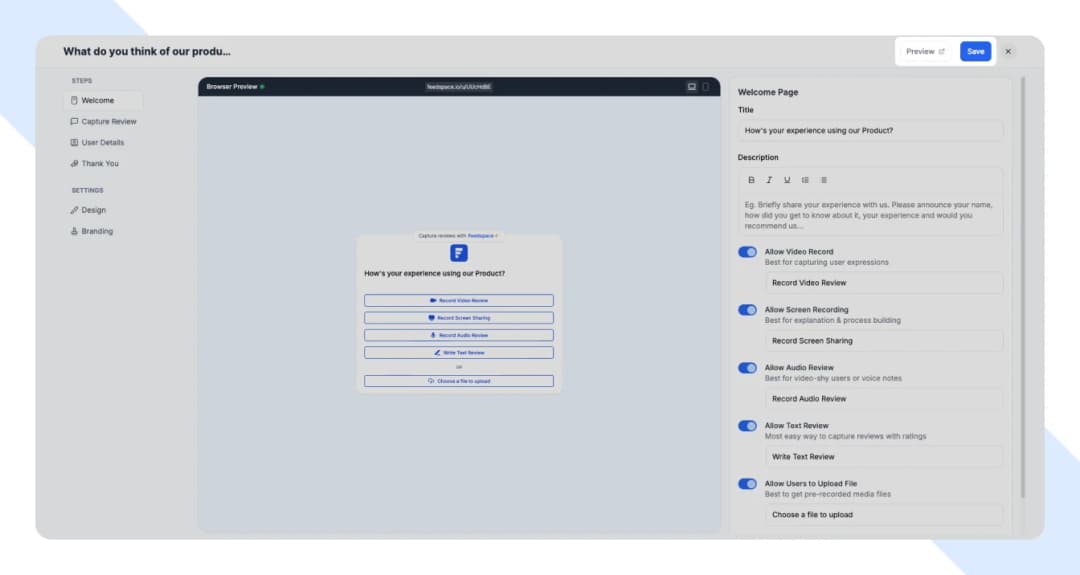
Task: Click the 'Browser Preview' label
Action: 232,87
